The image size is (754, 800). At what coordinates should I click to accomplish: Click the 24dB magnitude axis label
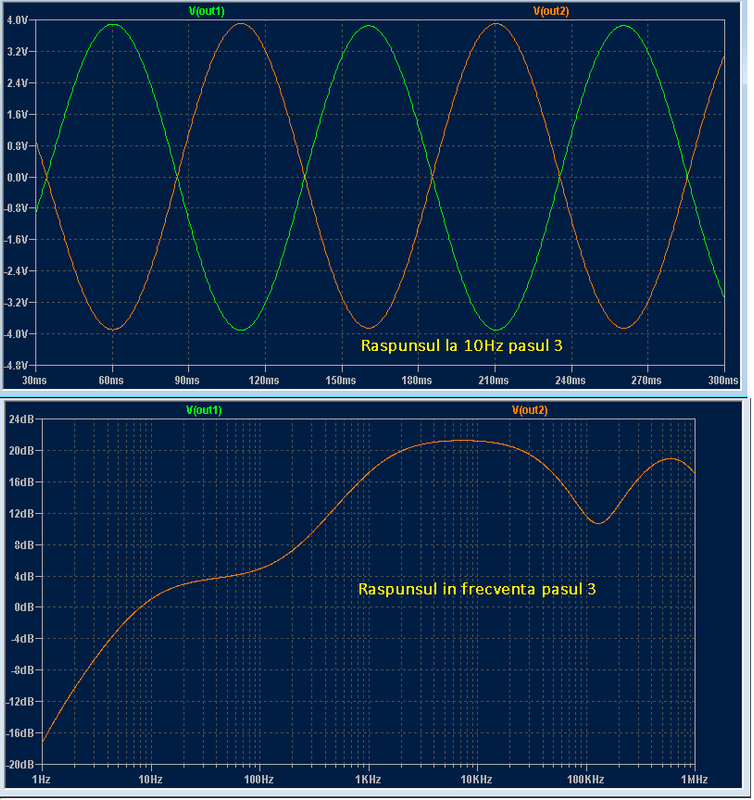coord(21,419)
